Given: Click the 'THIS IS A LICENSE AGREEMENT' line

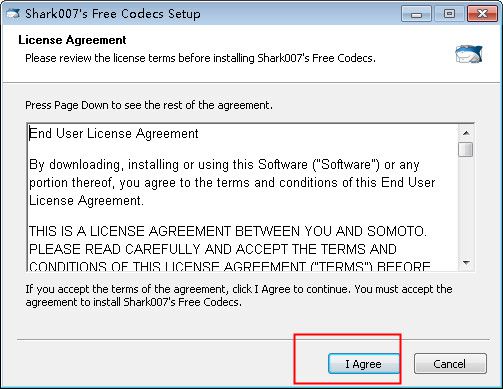Looking at the screenshot, I should (x=228, y=231).
